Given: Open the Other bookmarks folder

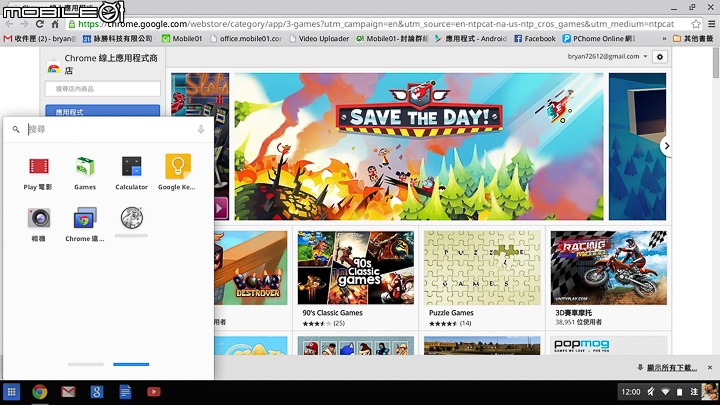Looking at the screenshot, I should tap(693, 39).
